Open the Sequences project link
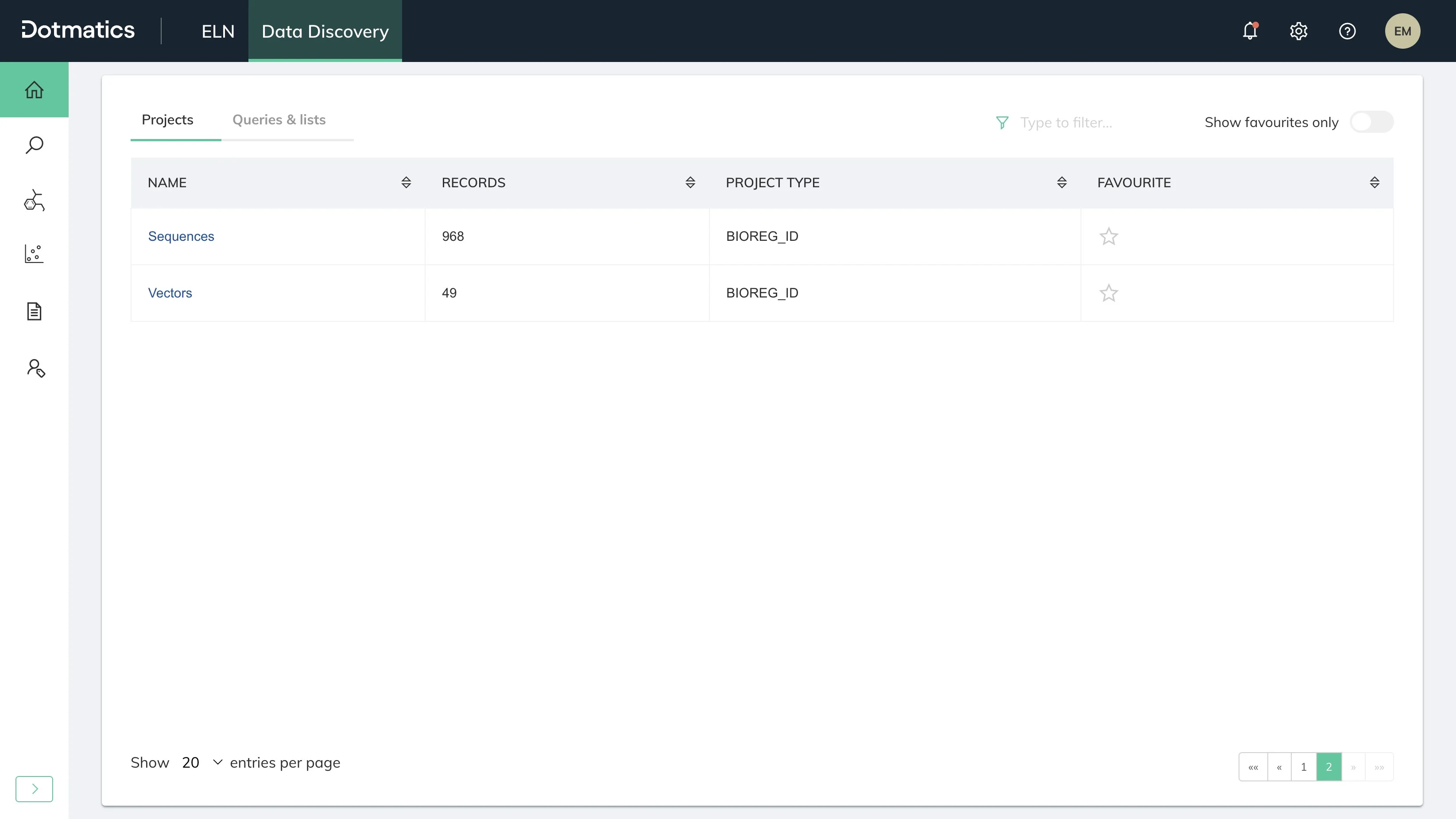Image resolution: width=1456 pixels, height=819 pixels. (x=181, y=236)
